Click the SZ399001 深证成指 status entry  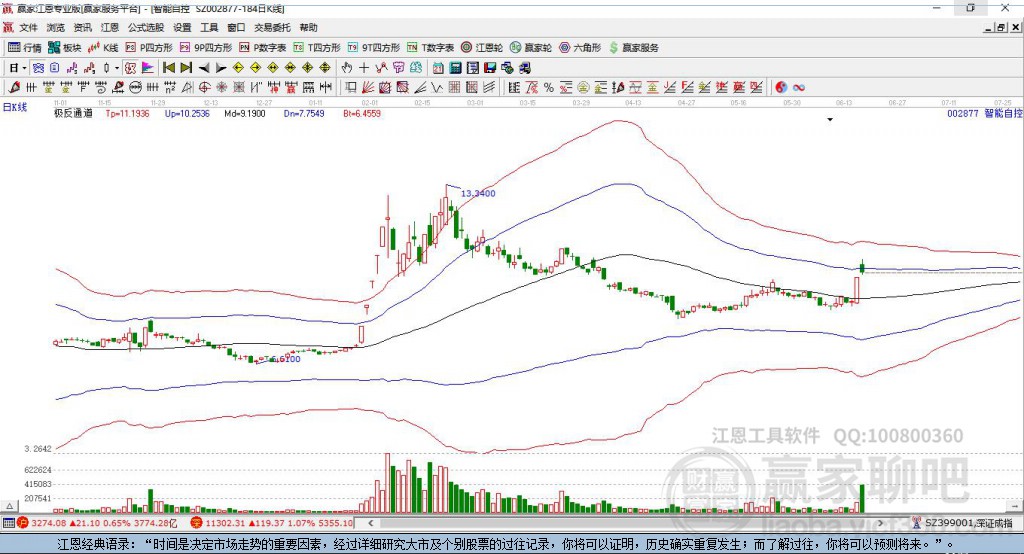(x=963, y=523)
